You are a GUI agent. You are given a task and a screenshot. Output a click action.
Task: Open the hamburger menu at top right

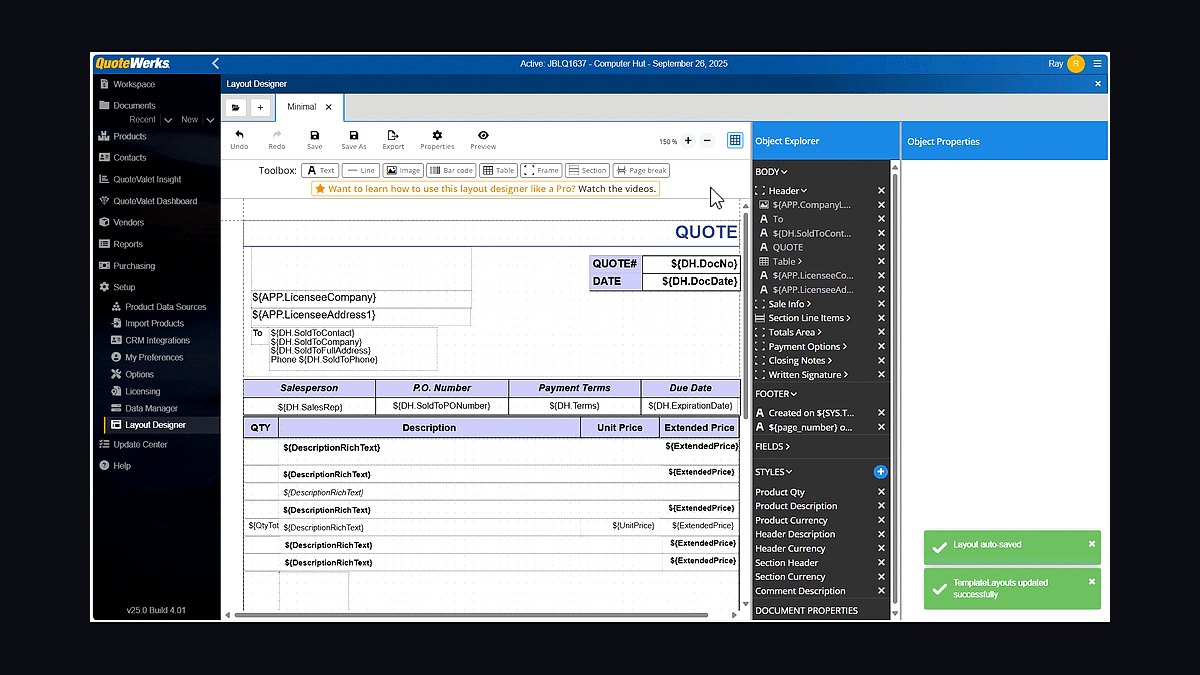click(1097, 64)
